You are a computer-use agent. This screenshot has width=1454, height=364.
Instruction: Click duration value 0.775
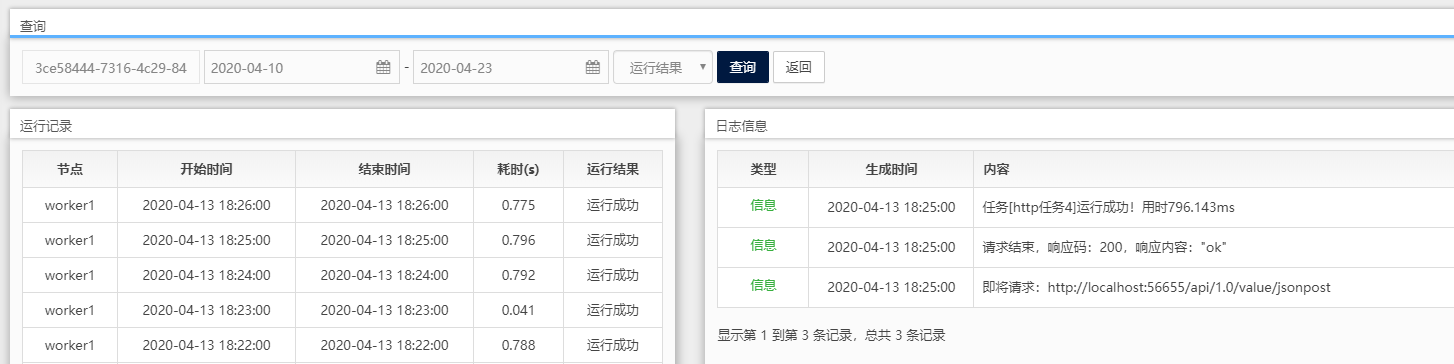click(x=519, y=205)
